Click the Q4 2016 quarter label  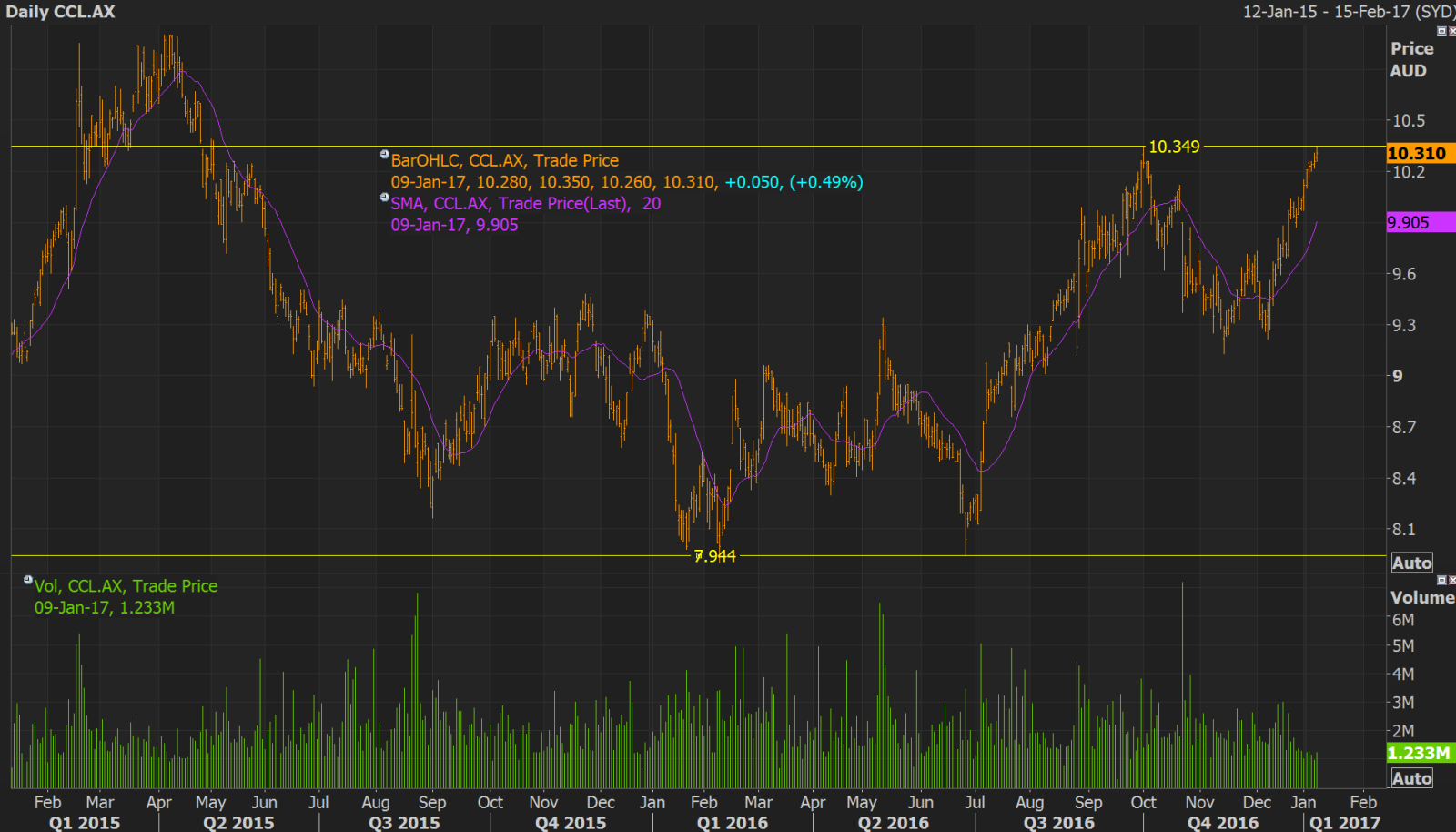(x=1223, y=823)
